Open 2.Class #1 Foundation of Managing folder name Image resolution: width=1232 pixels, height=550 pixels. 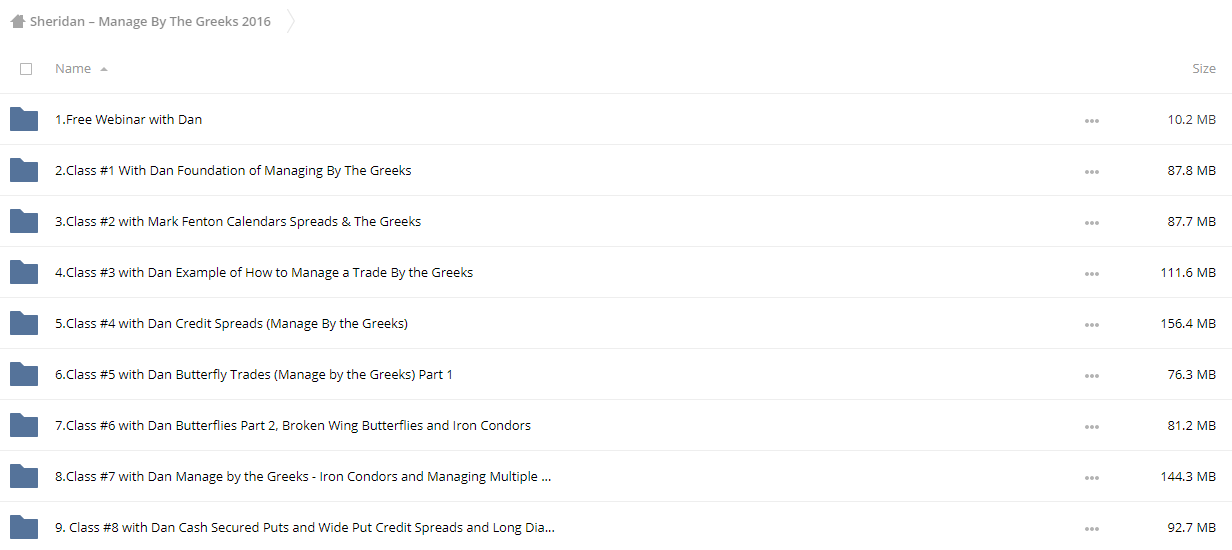[x=233, y=170]
